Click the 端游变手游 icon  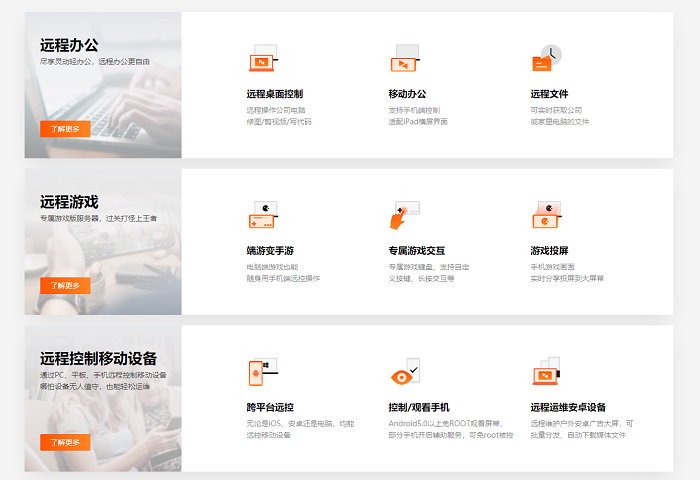(x=262, y=215)
